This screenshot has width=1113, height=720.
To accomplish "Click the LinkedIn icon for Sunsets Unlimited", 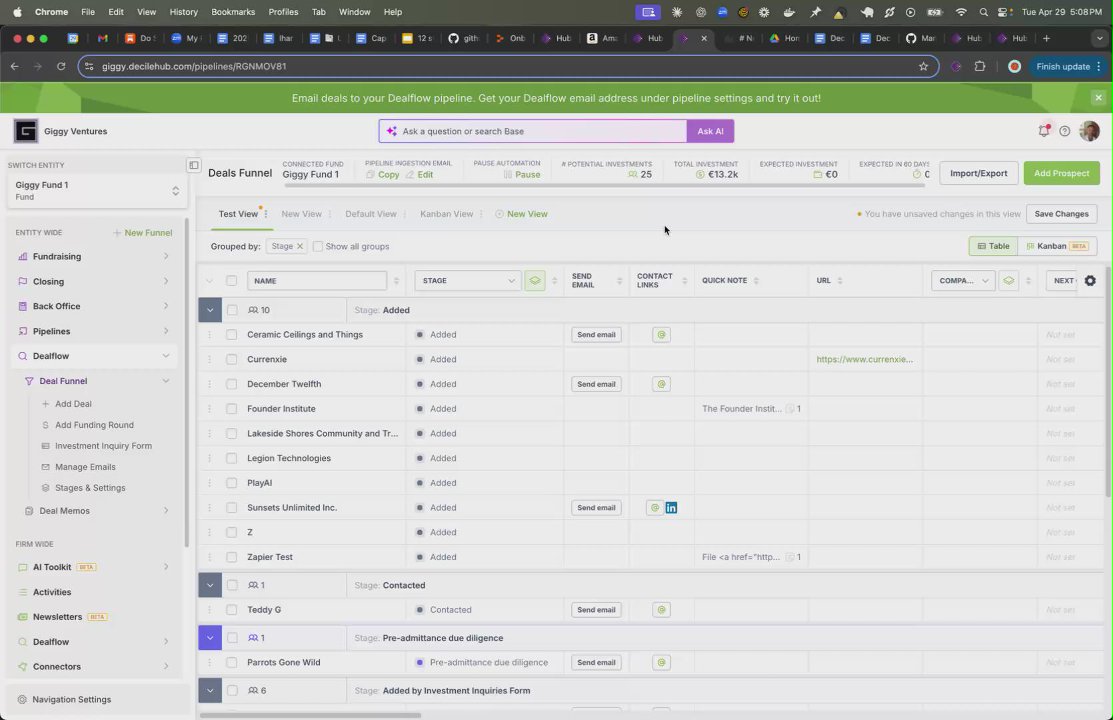I will pyautogui.click(x=671, y=508).
